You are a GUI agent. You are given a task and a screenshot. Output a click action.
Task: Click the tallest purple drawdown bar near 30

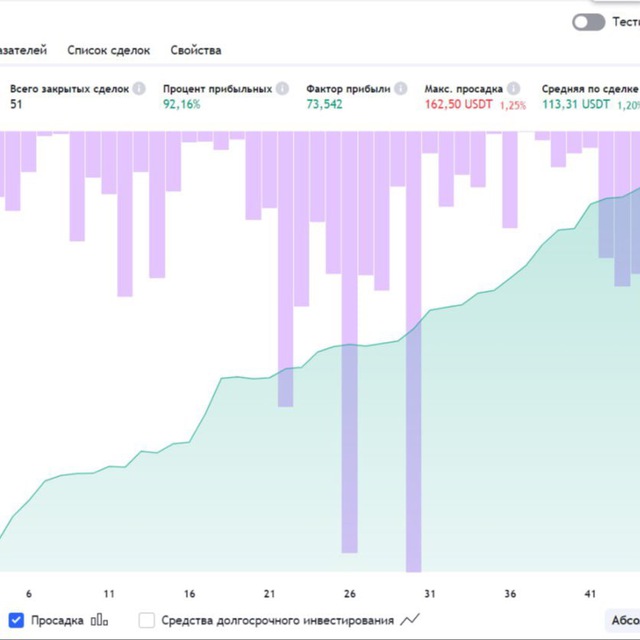(x=413, y=351)
